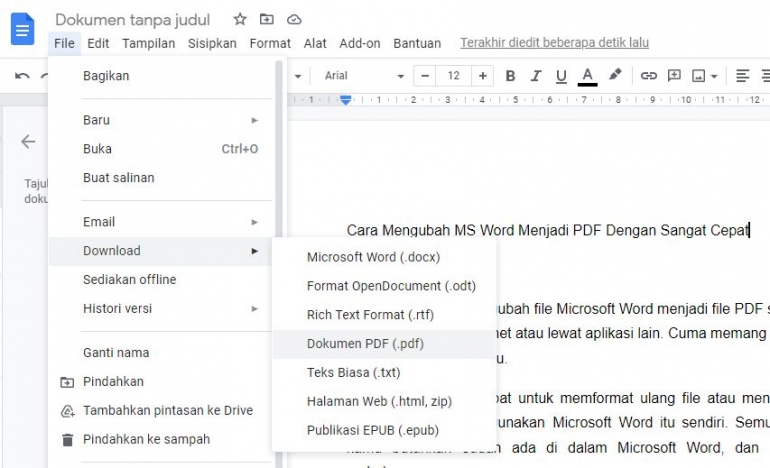The height and width of the screenshot is (468, 770).
Task: Expand the Email submenu
Action: [160, 222]
